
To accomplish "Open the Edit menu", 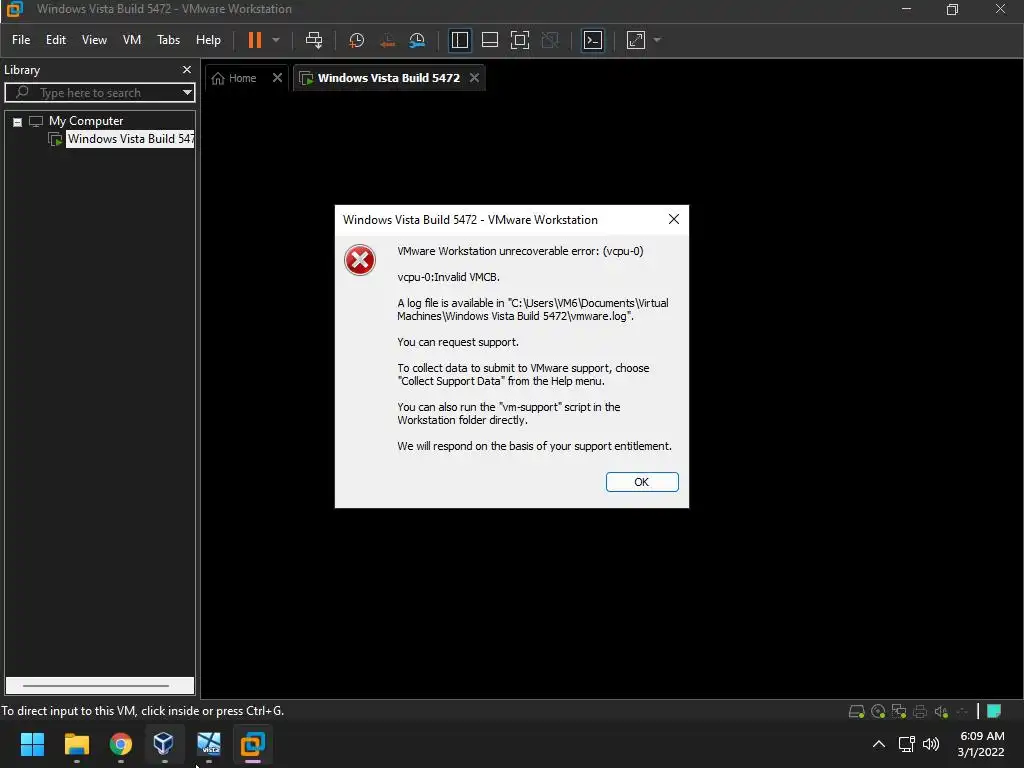I will (56, 40).
